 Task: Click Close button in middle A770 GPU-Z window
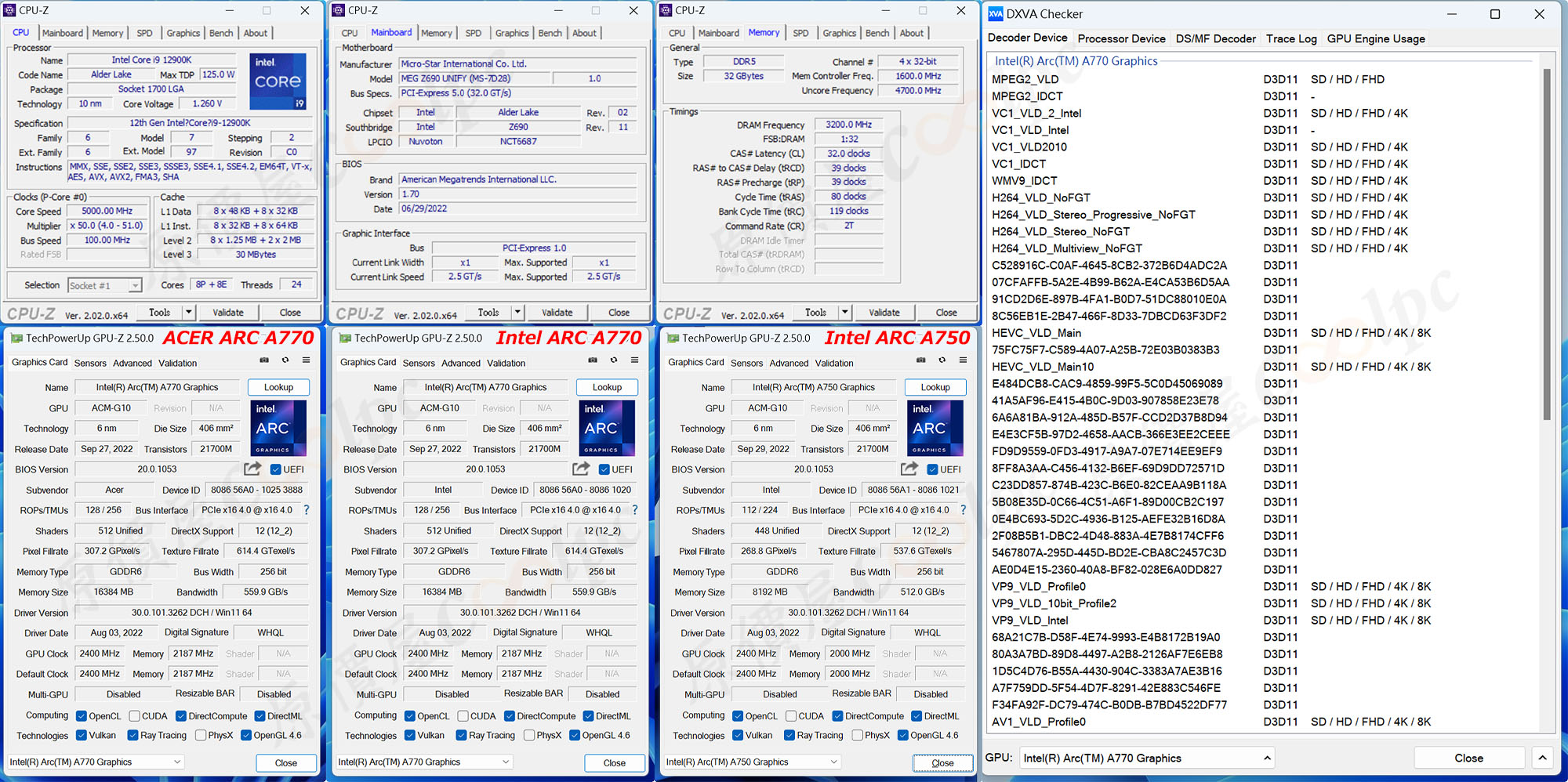click(615, 762)
